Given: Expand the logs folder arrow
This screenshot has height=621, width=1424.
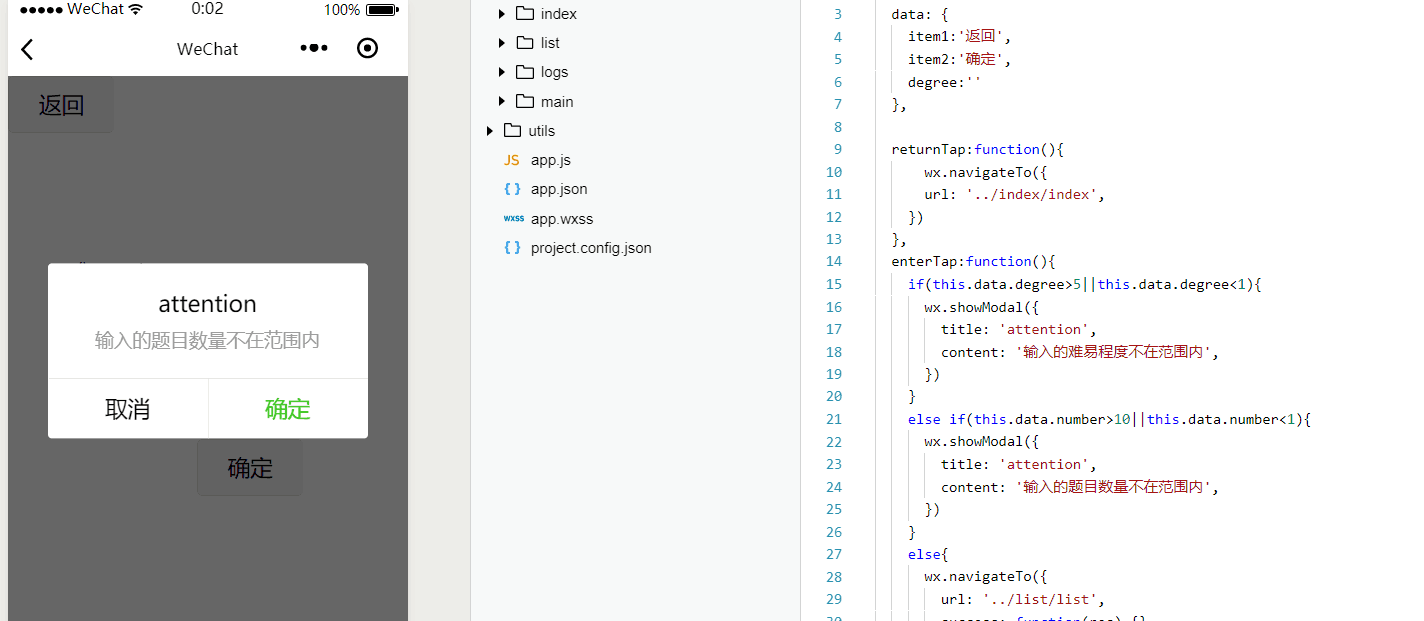Looking at the screenshot, I should click(x=502, y=72).
